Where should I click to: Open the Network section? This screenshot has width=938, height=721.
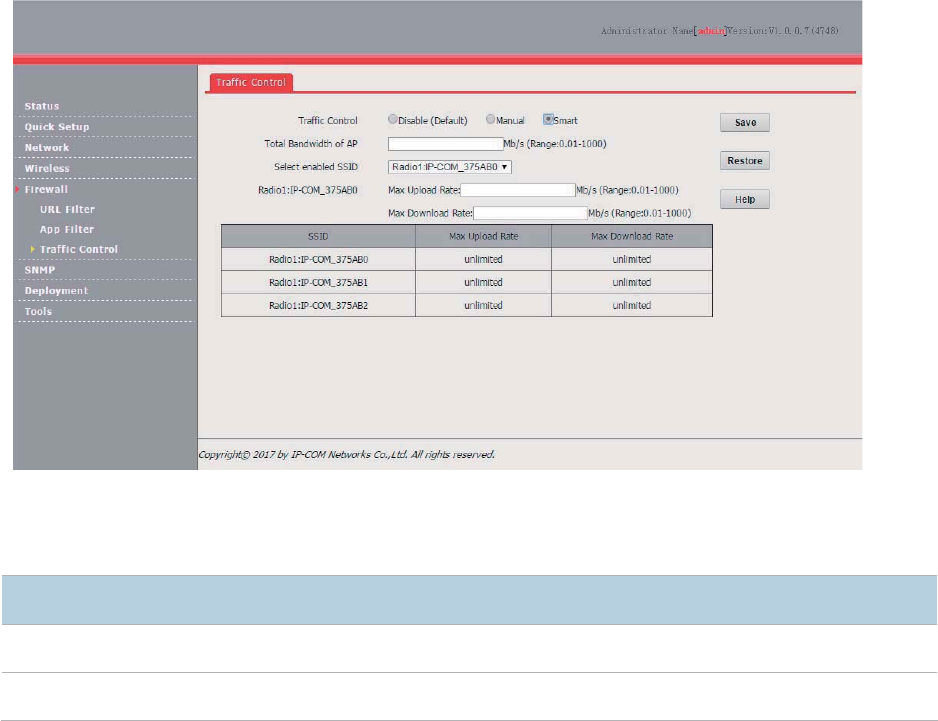pos(47,148)
